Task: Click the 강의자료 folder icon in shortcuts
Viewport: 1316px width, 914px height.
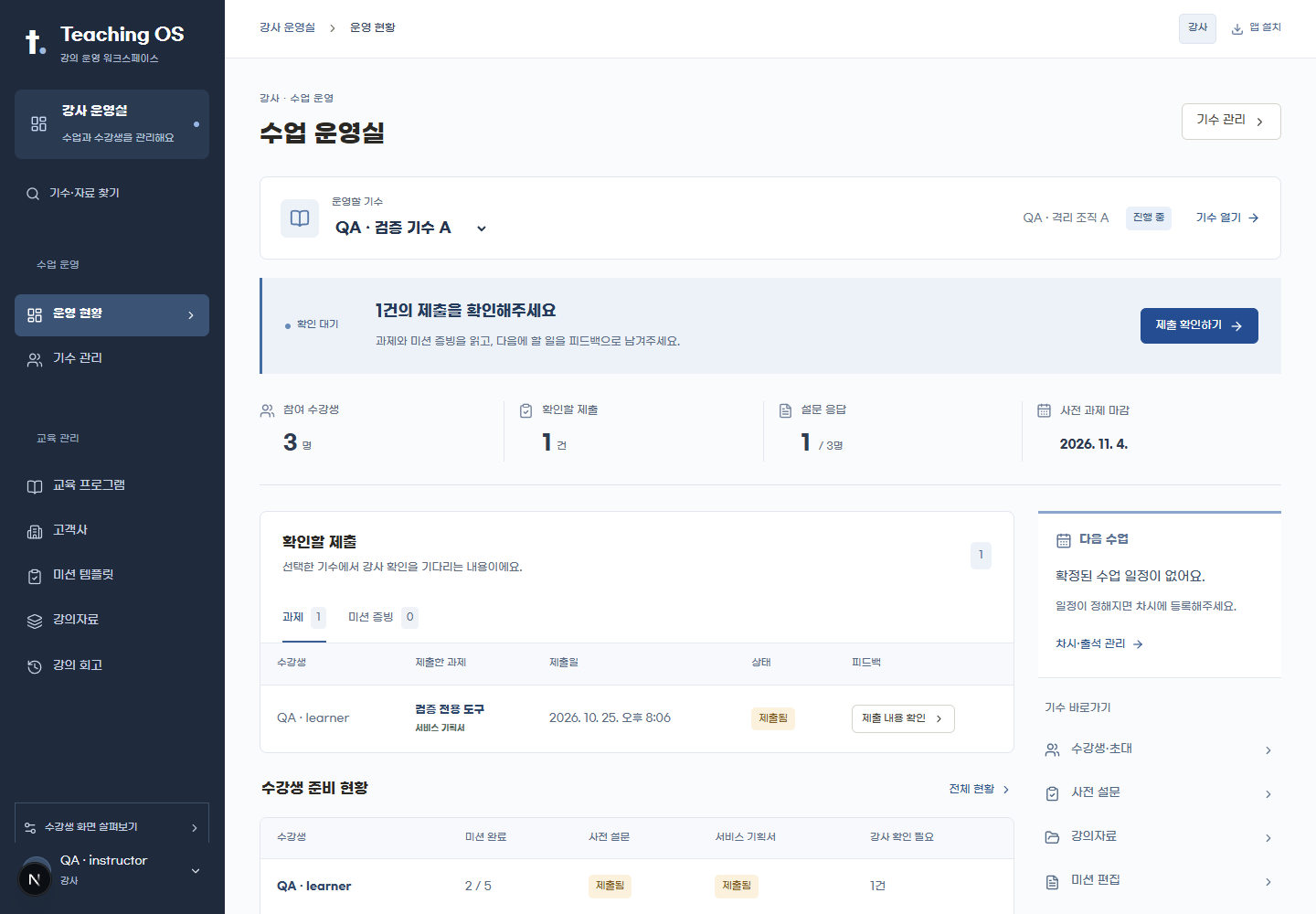Action: pos(1052,837)
